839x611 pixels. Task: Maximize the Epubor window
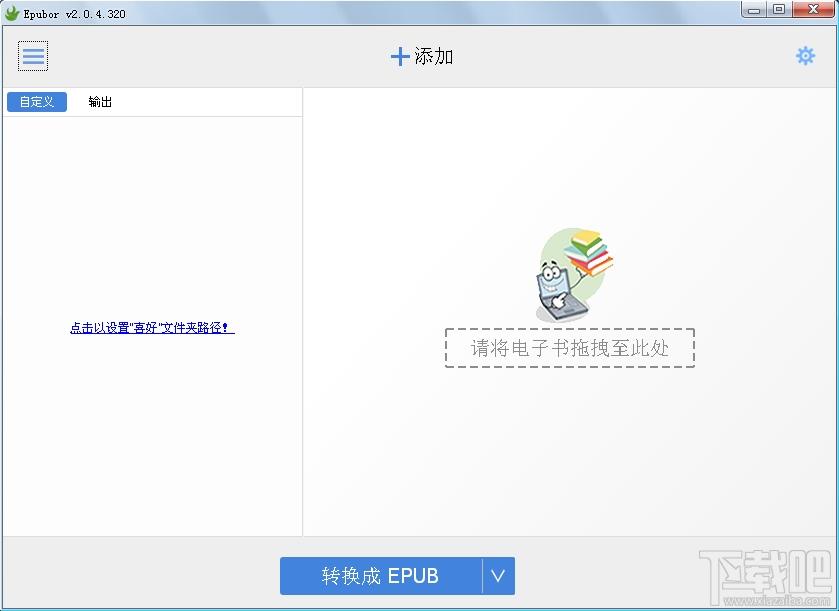pyautogui.click(x=779, y=10)
